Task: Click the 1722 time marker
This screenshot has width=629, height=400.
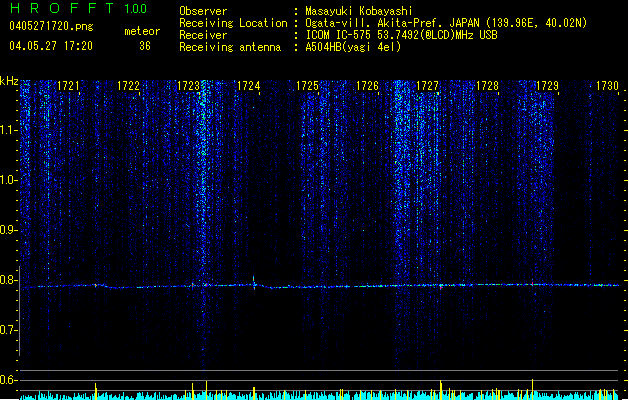Action: 128,86
